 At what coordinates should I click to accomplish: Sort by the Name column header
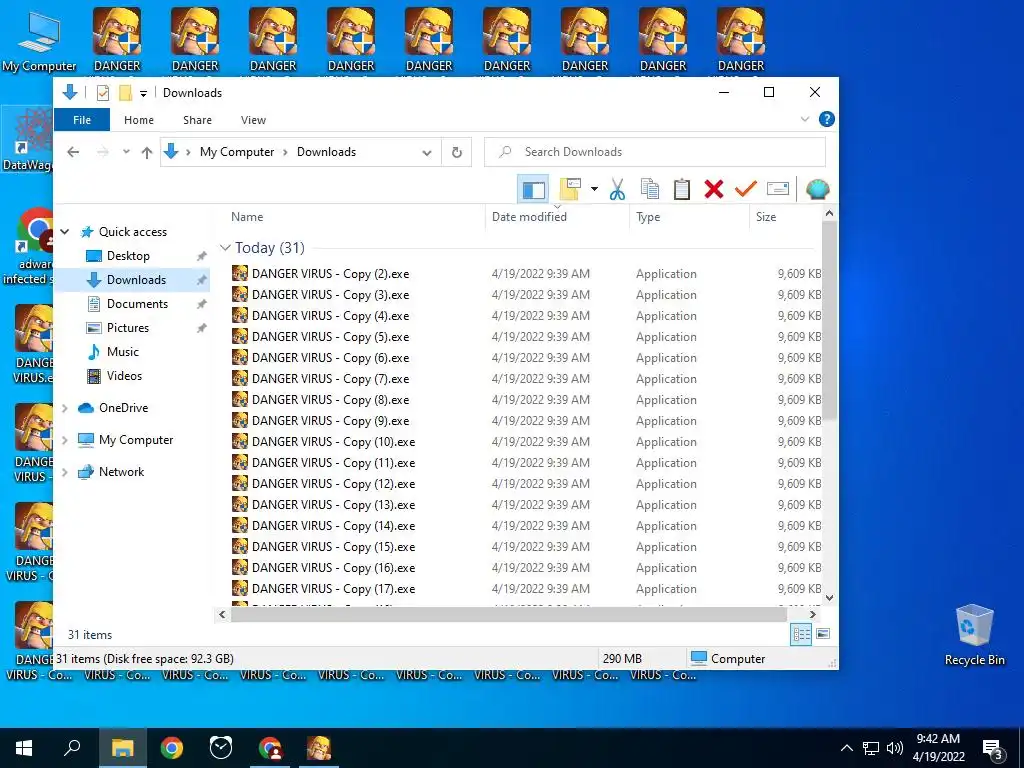pyautogui.click(x=247, y=217)
